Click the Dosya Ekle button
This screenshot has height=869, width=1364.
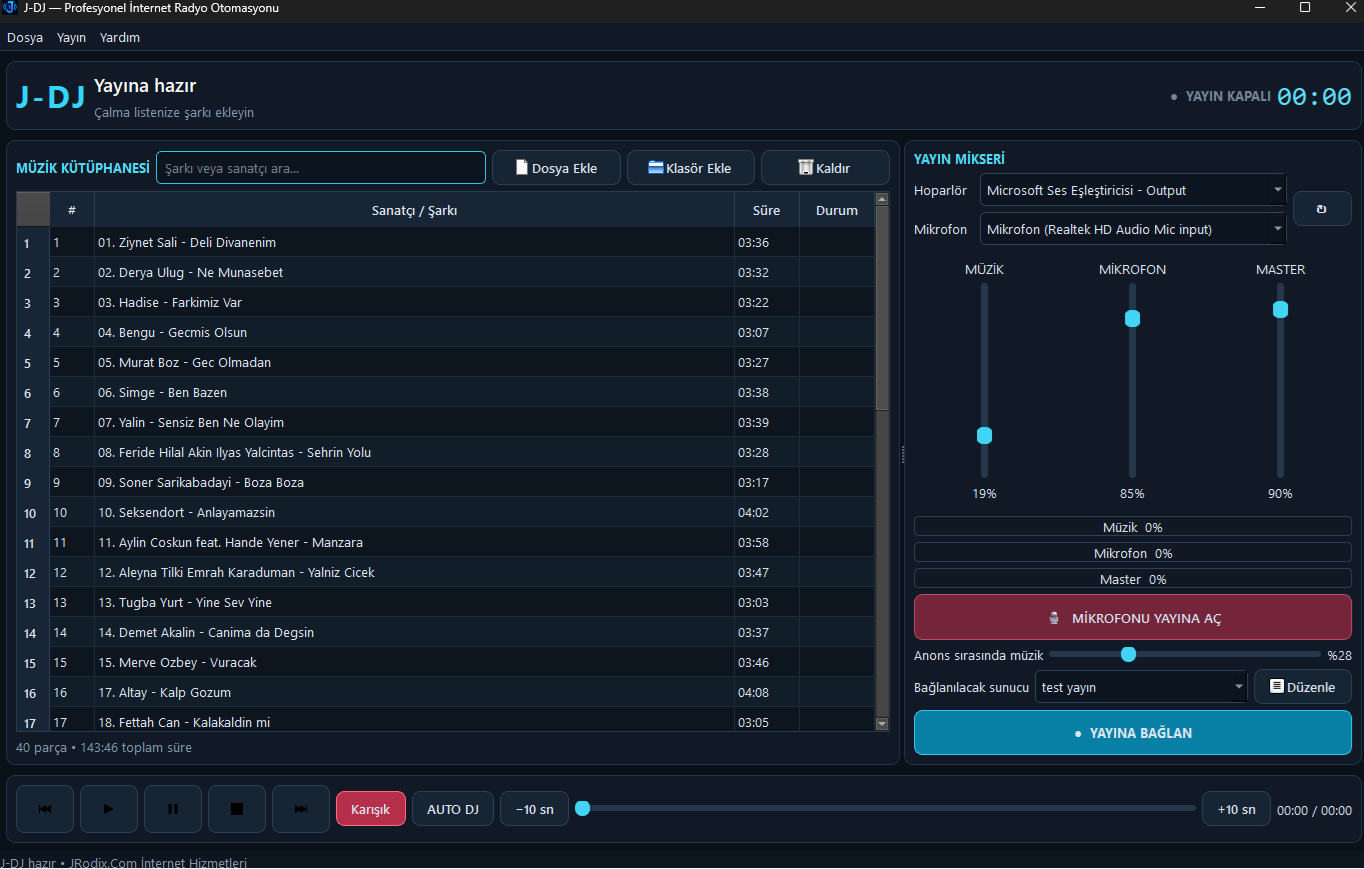(556, 168)
